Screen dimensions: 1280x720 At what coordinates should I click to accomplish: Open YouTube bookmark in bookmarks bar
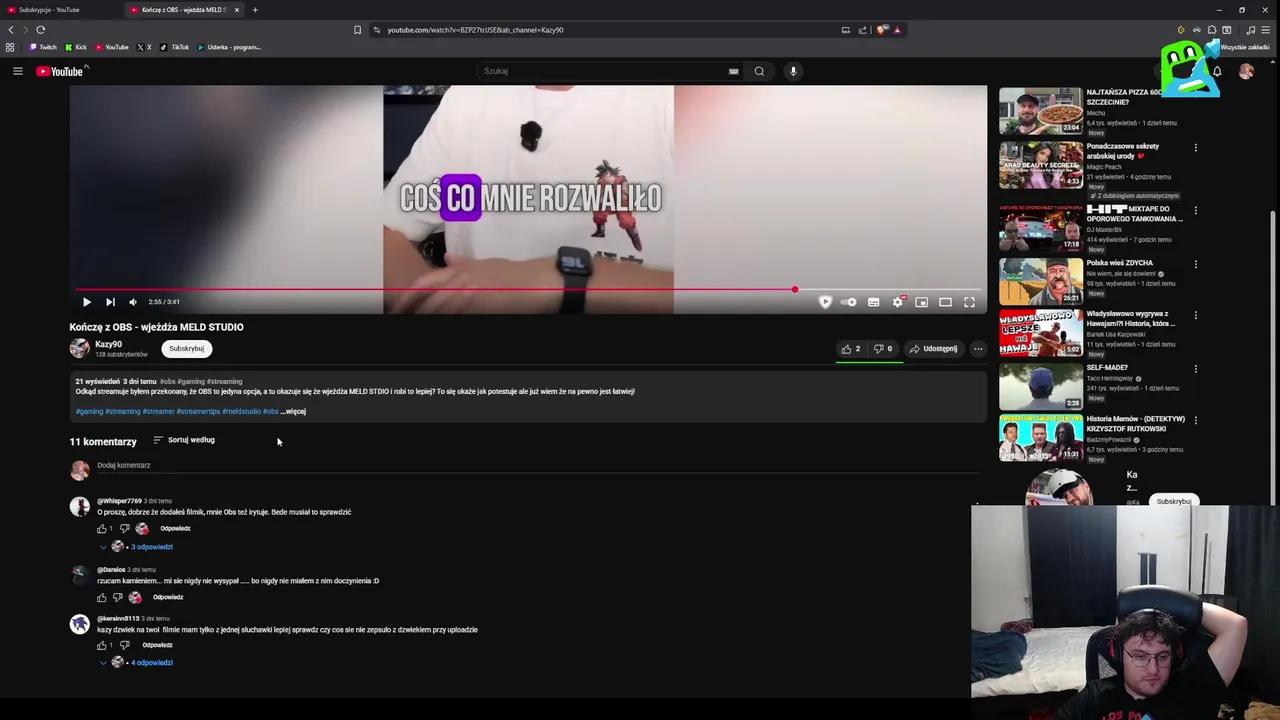click(x=112, y=47)
